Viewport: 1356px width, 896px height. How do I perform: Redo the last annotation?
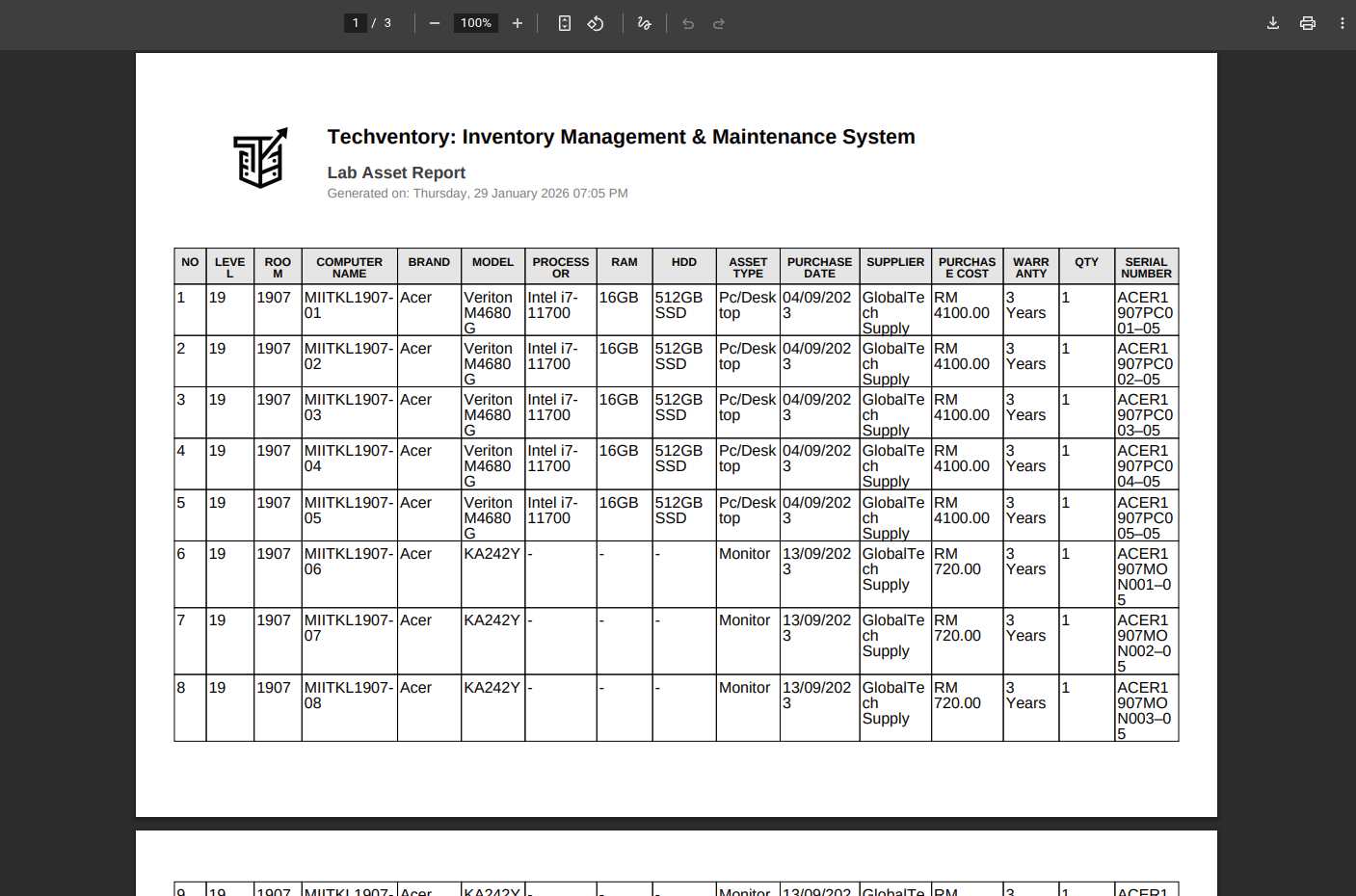coord(718,22)
